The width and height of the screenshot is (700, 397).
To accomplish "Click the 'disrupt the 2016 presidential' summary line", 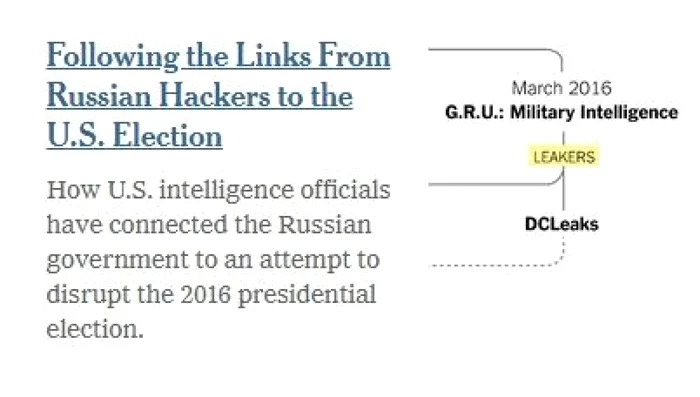I will pos(211,295).
